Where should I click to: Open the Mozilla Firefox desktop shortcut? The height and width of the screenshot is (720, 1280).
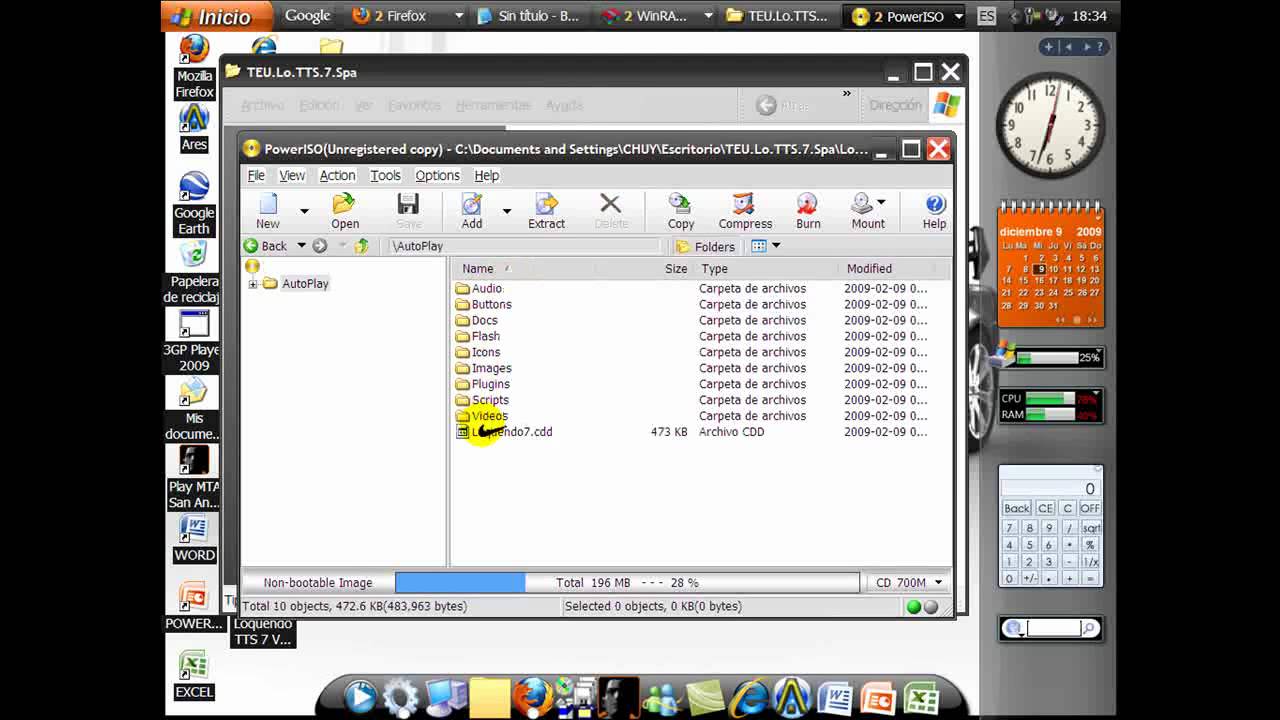click(x=194, y=67)
